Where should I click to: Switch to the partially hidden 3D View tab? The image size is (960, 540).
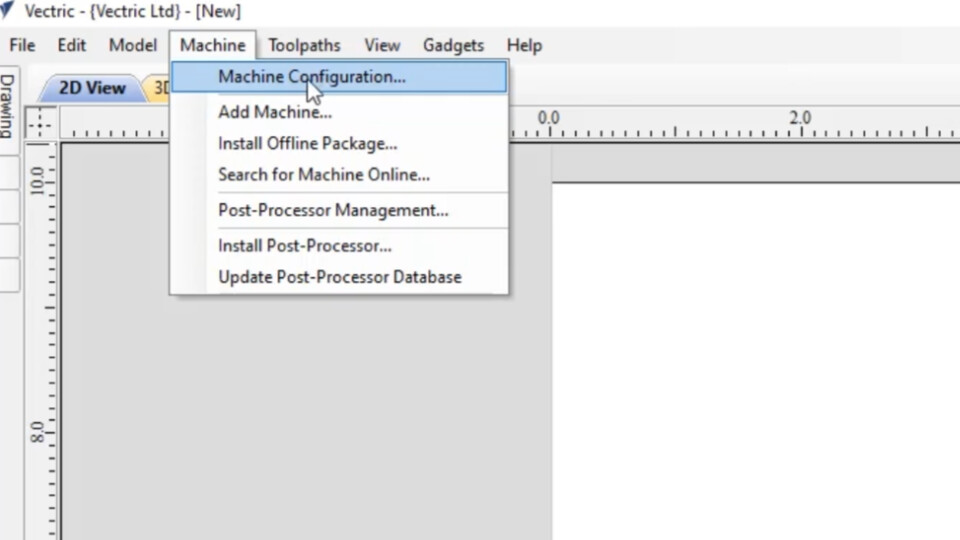pos(160,88)
